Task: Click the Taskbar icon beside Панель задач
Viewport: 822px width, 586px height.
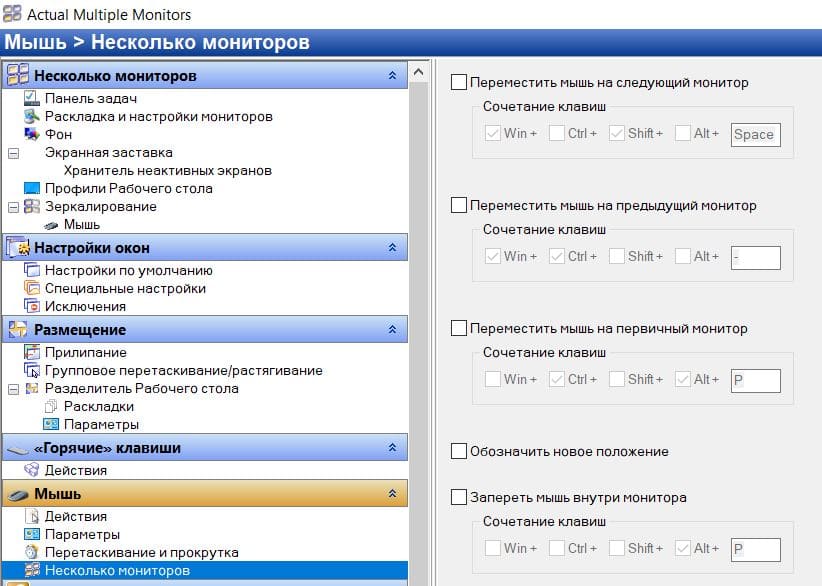Action: [x=32, y=98]
